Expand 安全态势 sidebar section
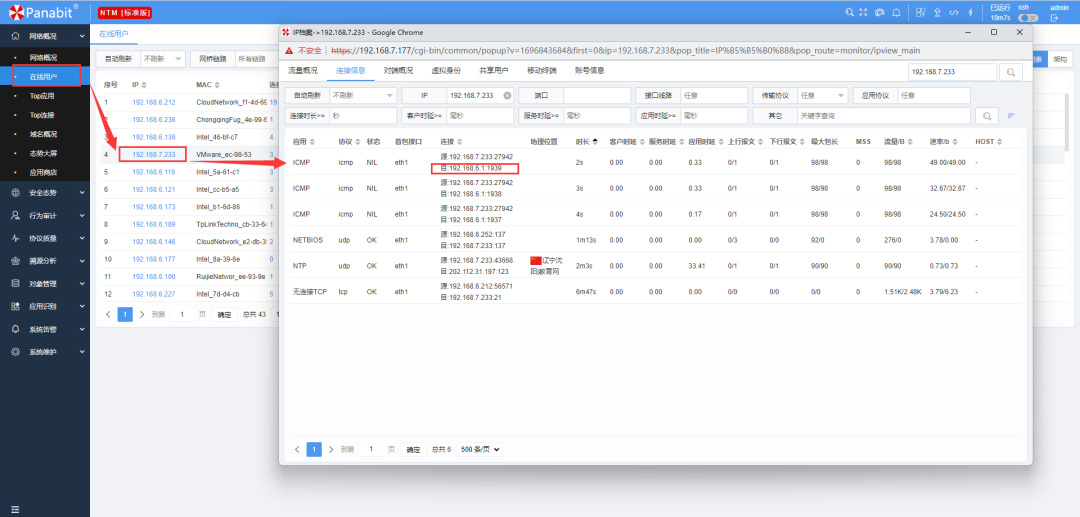Screen dimensions: 1080x517 point(45,193)
